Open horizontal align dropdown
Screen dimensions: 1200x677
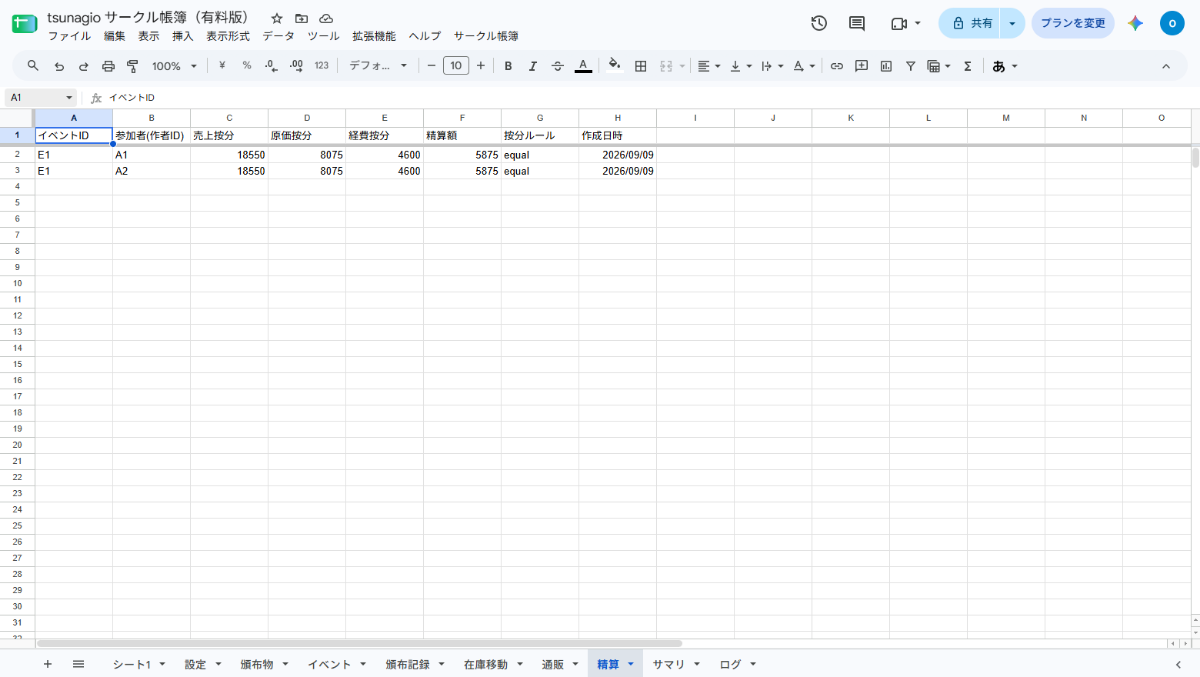(710, 66)
